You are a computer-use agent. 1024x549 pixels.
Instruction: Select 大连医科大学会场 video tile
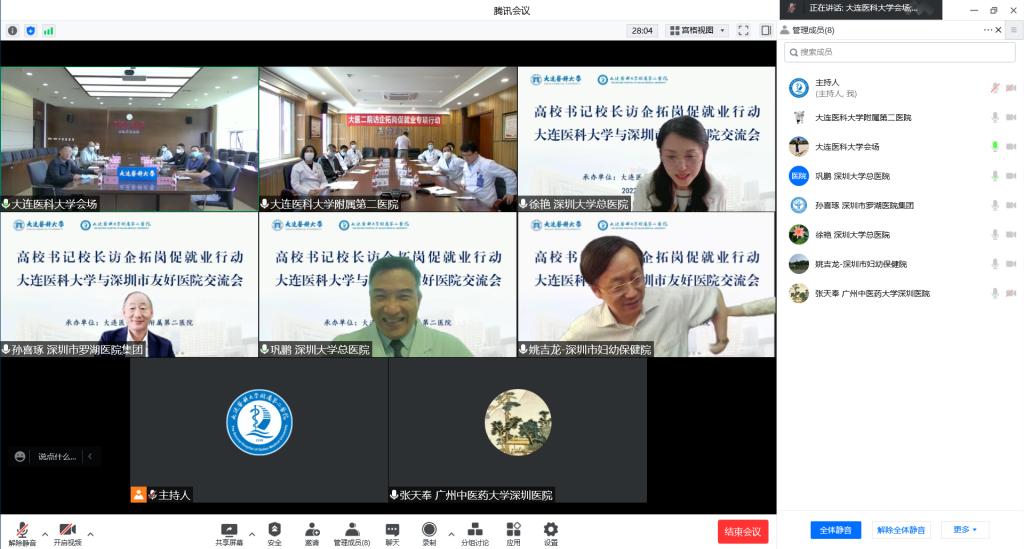[x=129, y=139]
